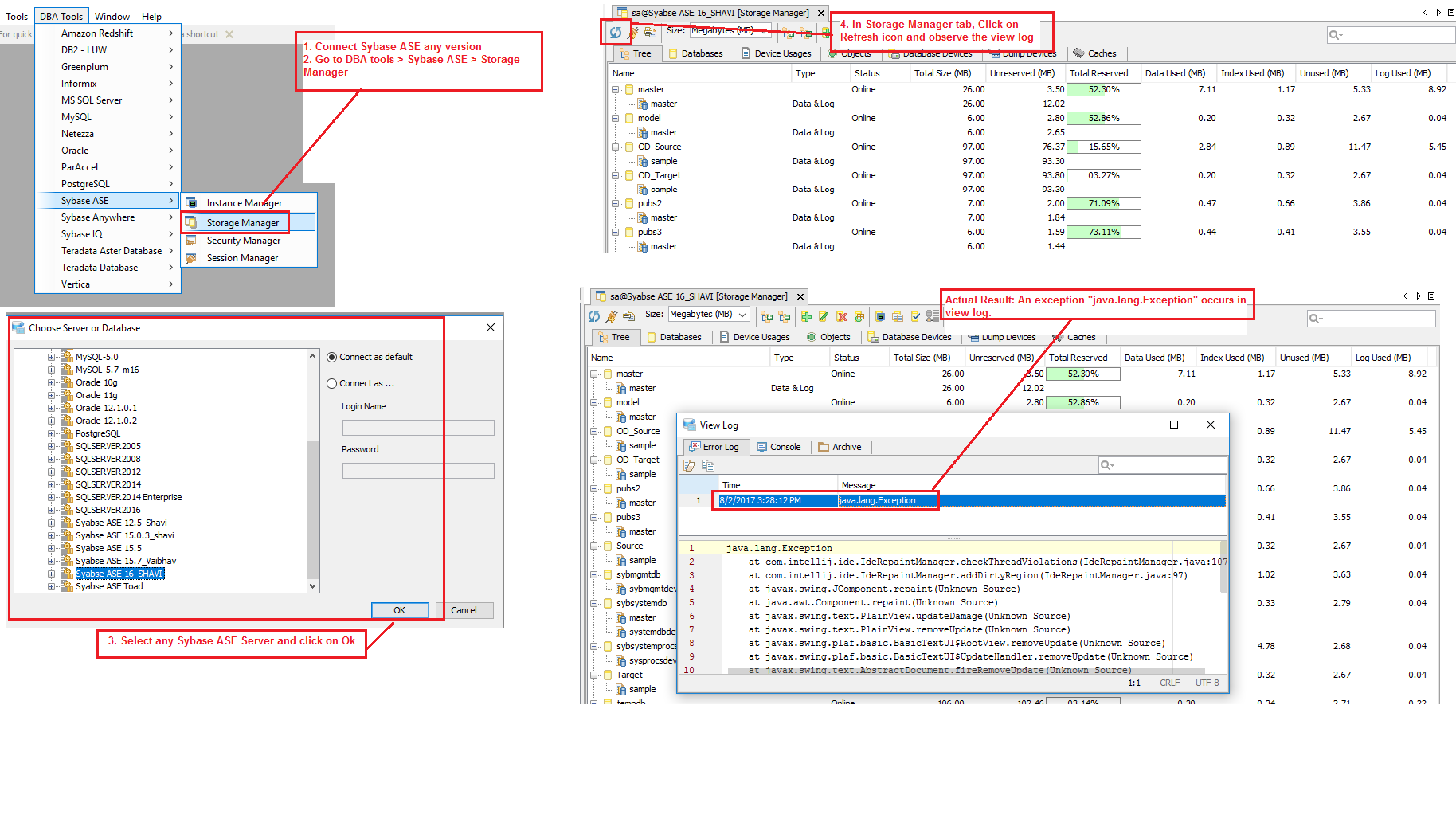The height and width of the screenshot is (838, 1456).
Task: Collapse the OD_Source database node in step 4 tree
Action: coord(615,147)
